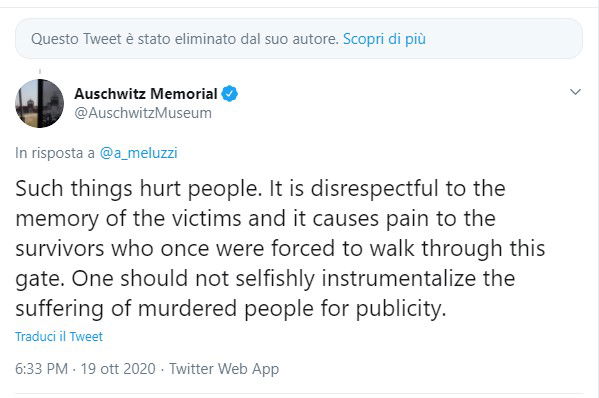
Task: Click the word "instrumentalize" in the tweet
Action: pyautogui.click(x=398, y=278)
